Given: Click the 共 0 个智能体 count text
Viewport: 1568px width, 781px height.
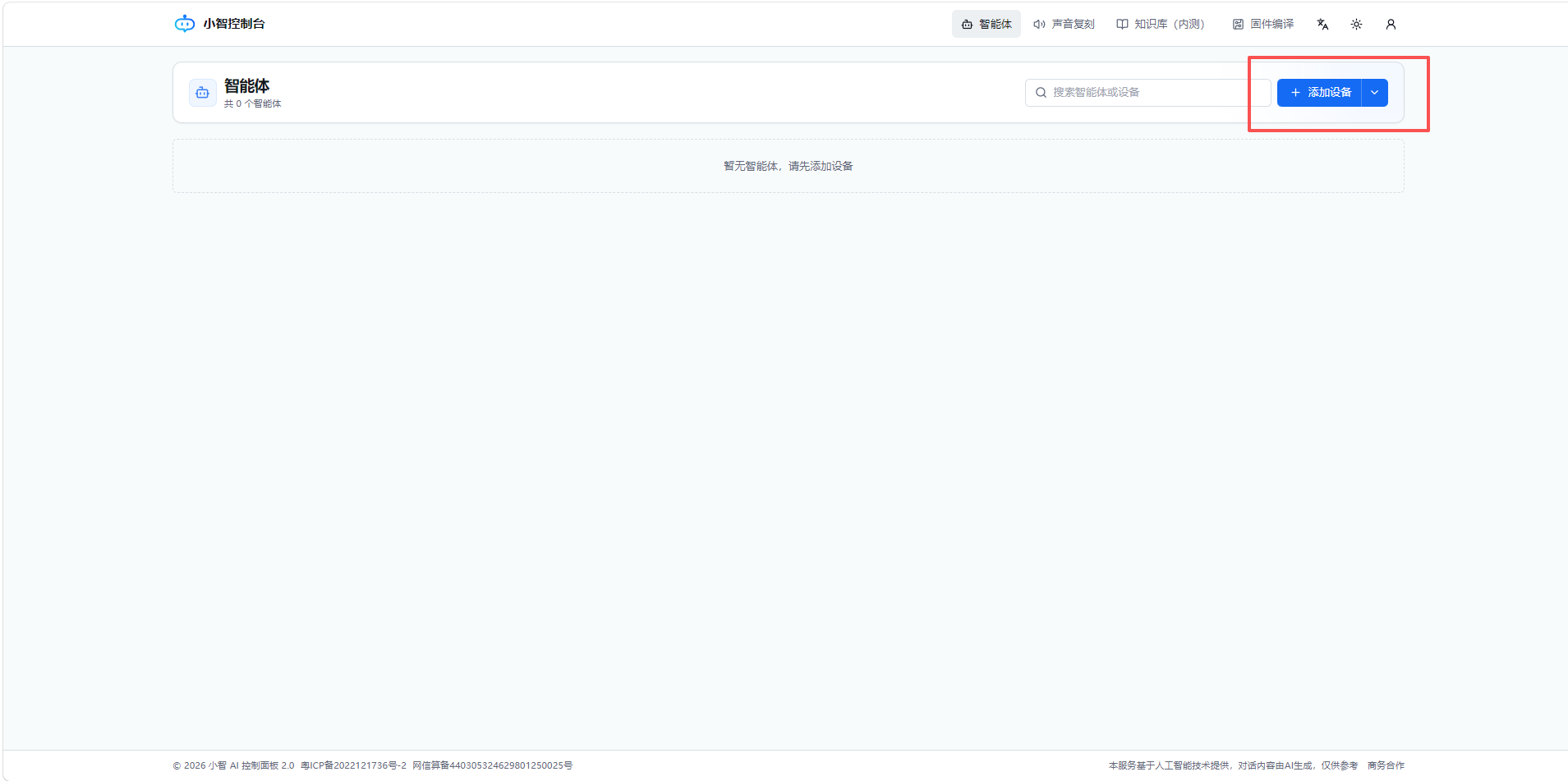Looking at the screenshot, I should [x=253, y=103].
